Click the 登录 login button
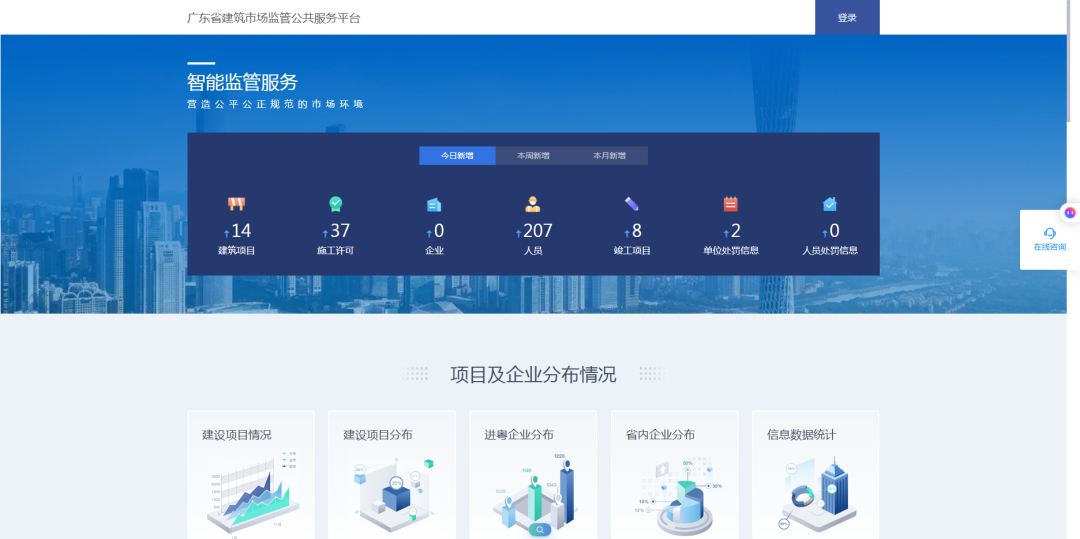The width and height of the screenshot is (1080, 539). (847, 17)
